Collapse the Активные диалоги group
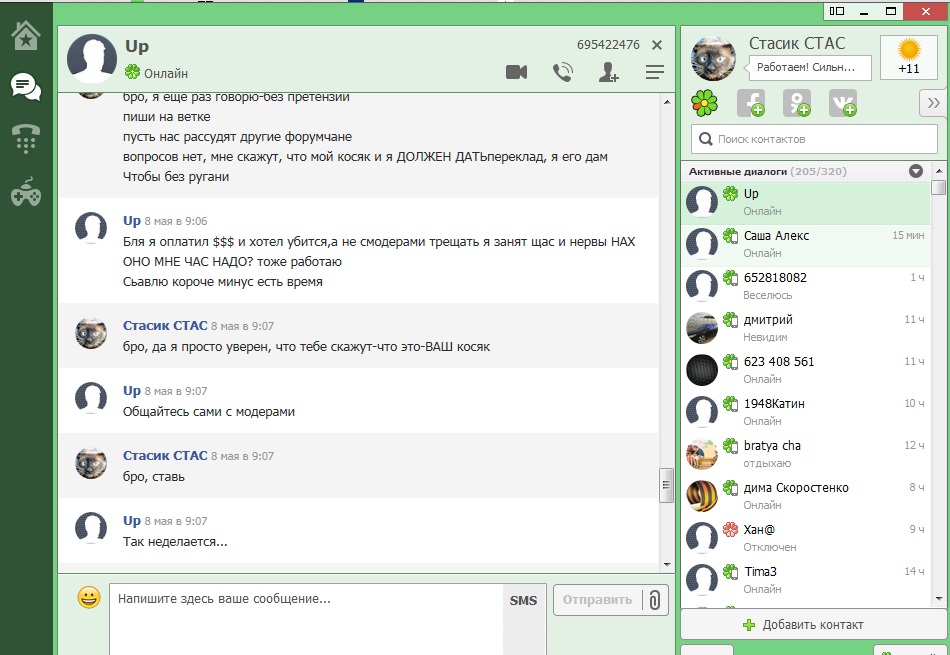950x655 pixels. coord(915,171)
